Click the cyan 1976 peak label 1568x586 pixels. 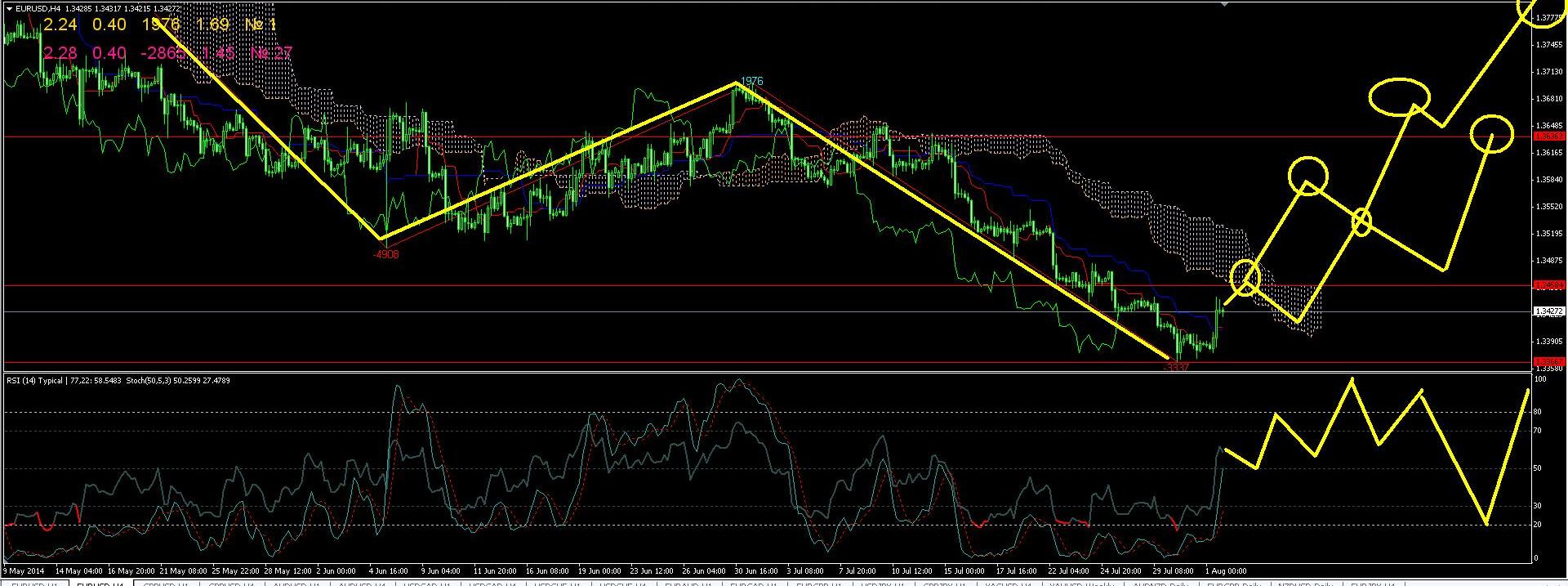click(x=751, y=81)
